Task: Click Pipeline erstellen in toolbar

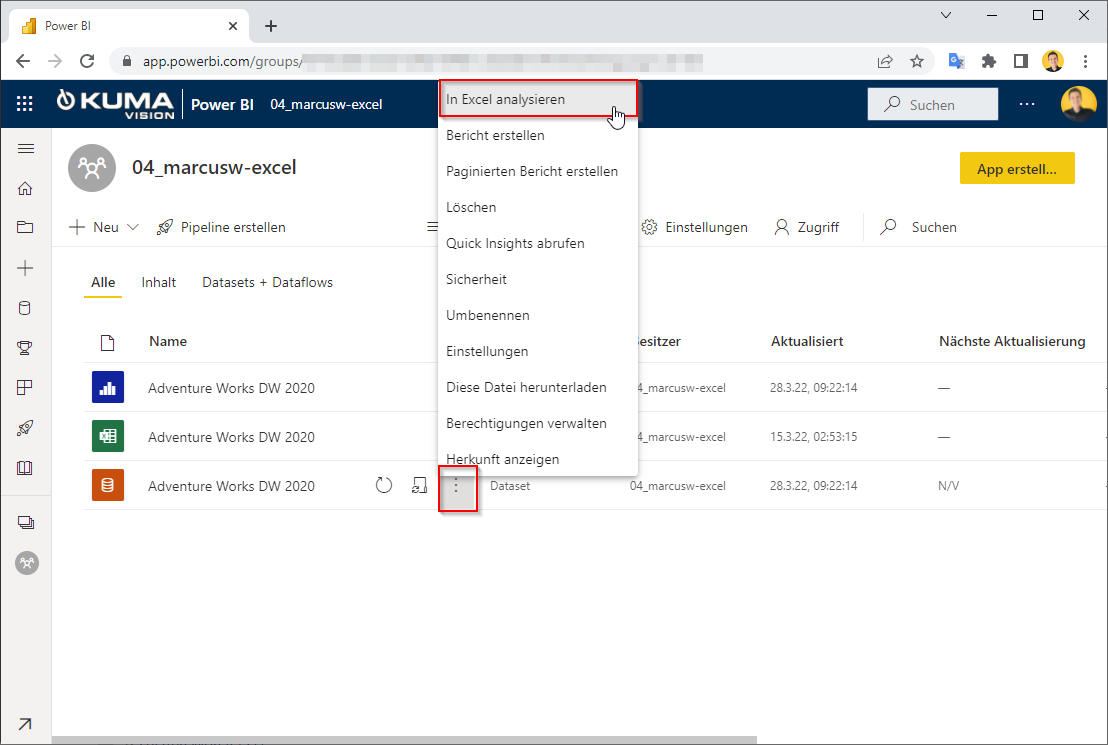Action: (221, 227)
